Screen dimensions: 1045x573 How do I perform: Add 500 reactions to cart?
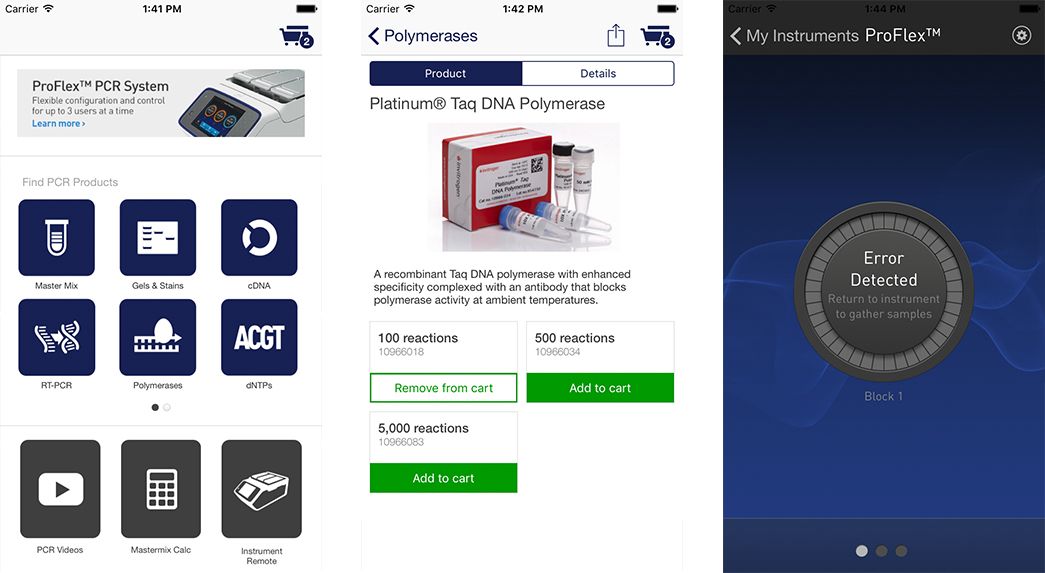(x=600, y=388)
